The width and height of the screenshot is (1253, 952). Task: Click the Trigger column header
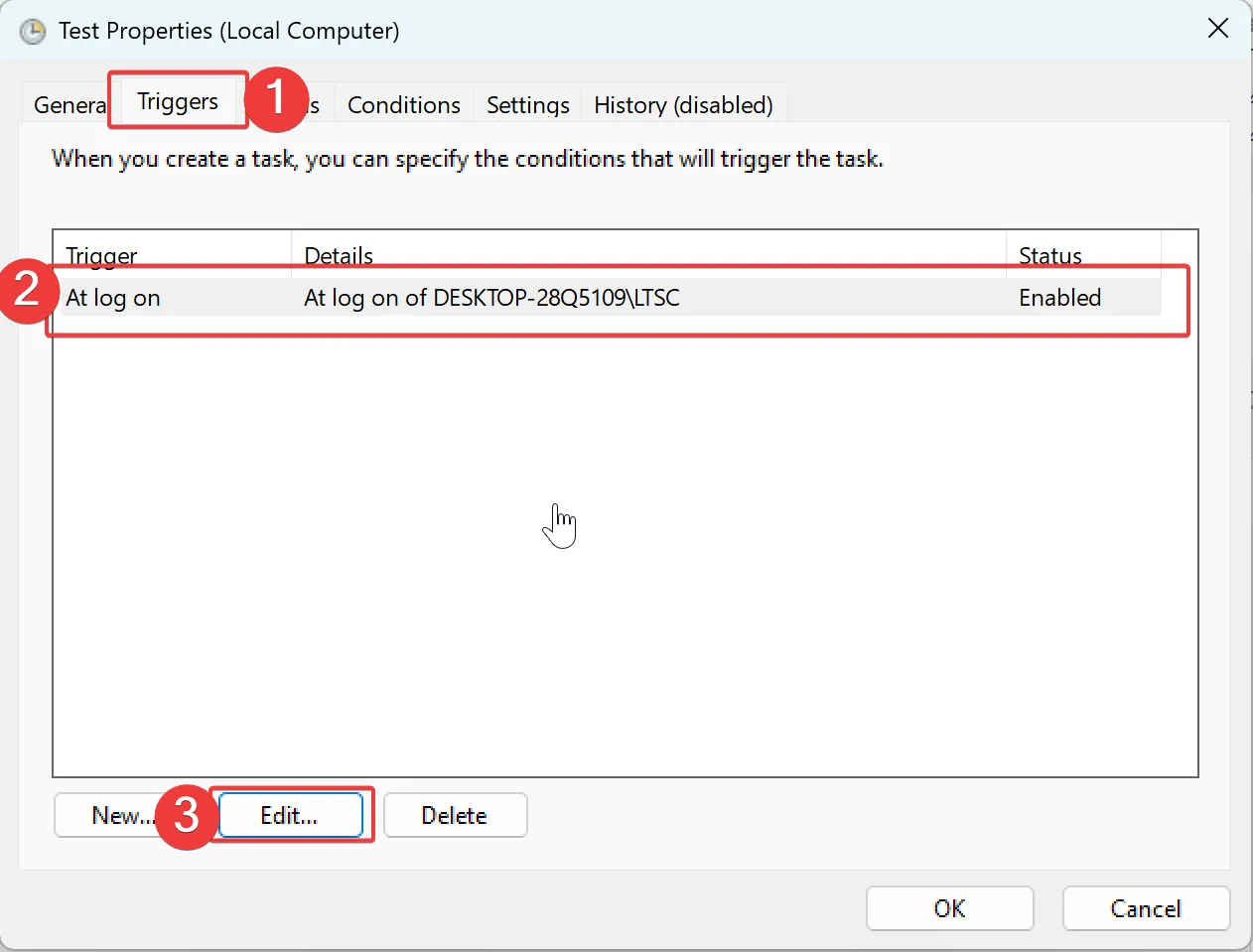coord(99,255)
